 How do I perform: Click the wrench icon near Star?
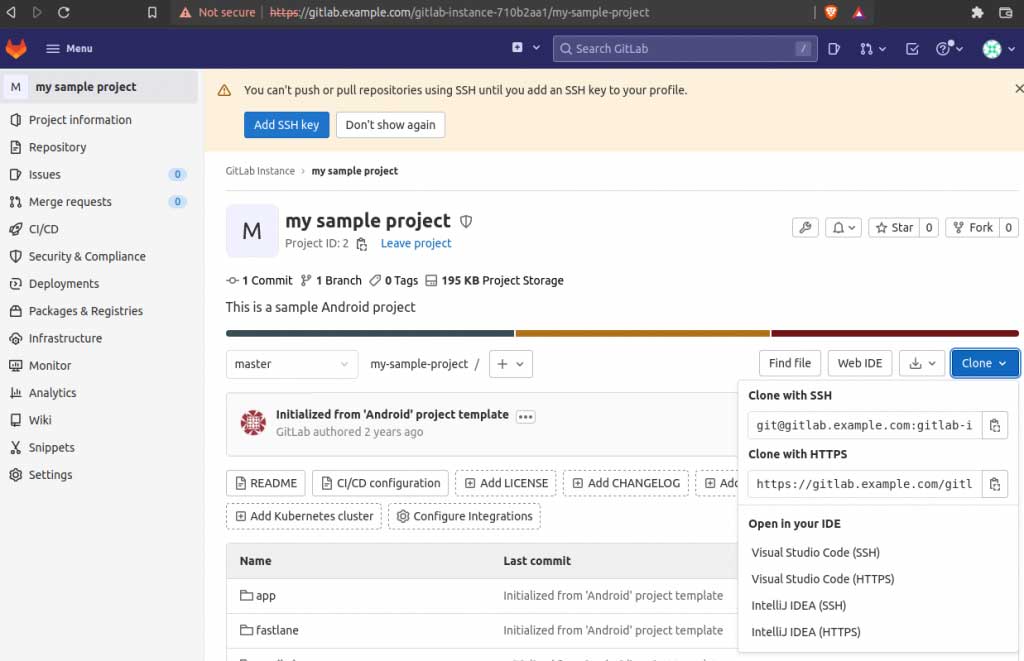[805, 228]
